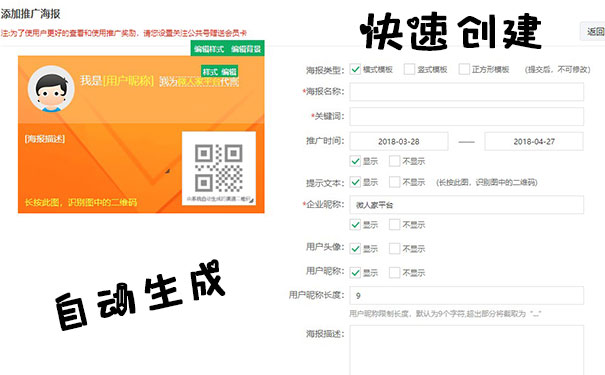
Task: Click the (提交后，不可修改) note
Action: click(x=557, y=69)
